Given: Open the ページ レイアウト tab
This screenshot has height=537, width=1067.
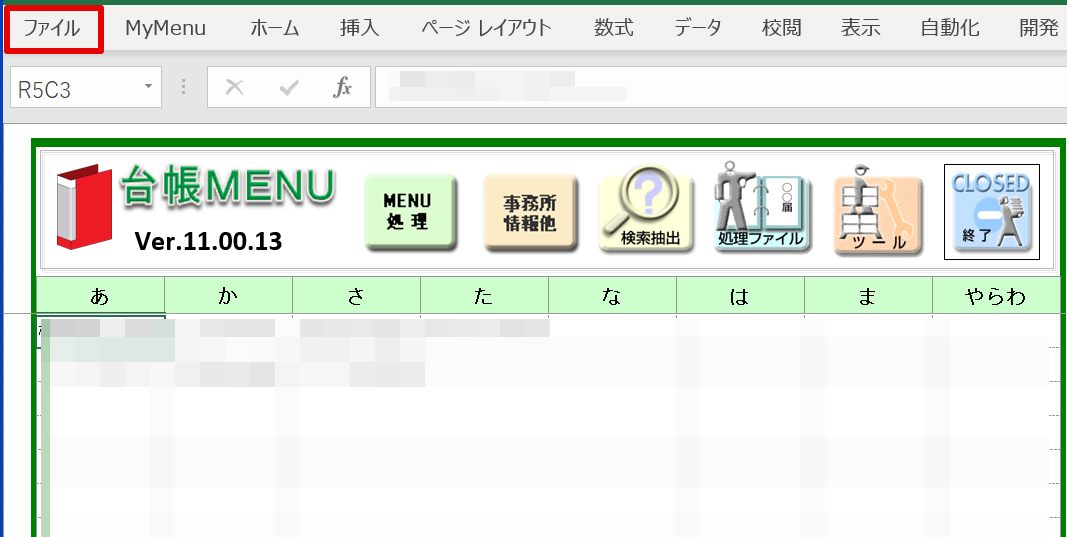Looking at the screenshot, I should (486, 29).
